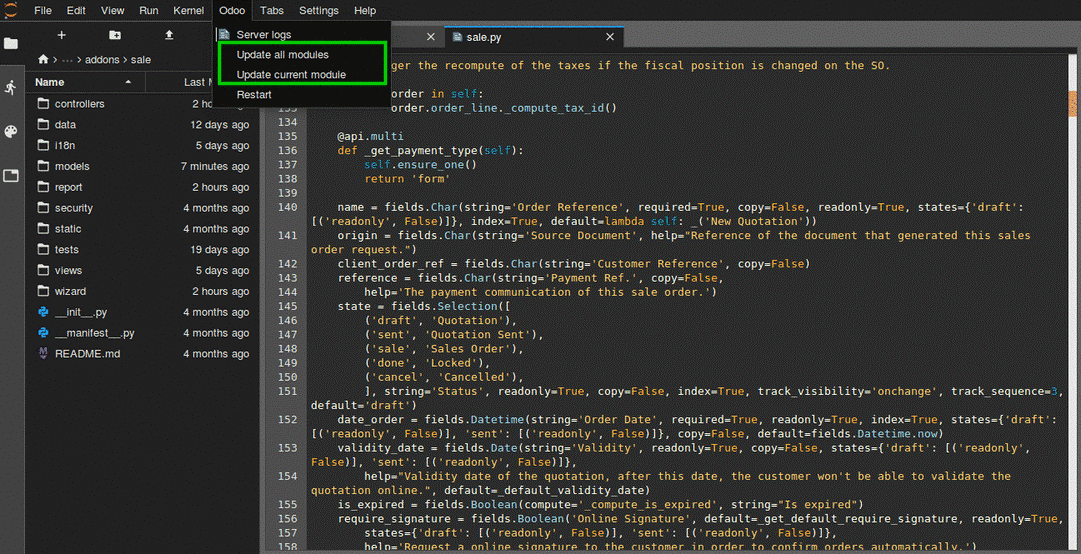Open the report folder
Screen dimensions: 1081x554
click(143, 187)
